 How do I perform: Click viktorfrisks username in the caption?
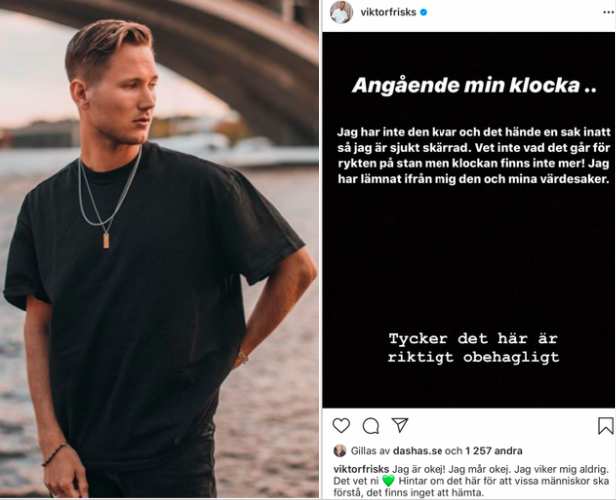tap(361, 469)
